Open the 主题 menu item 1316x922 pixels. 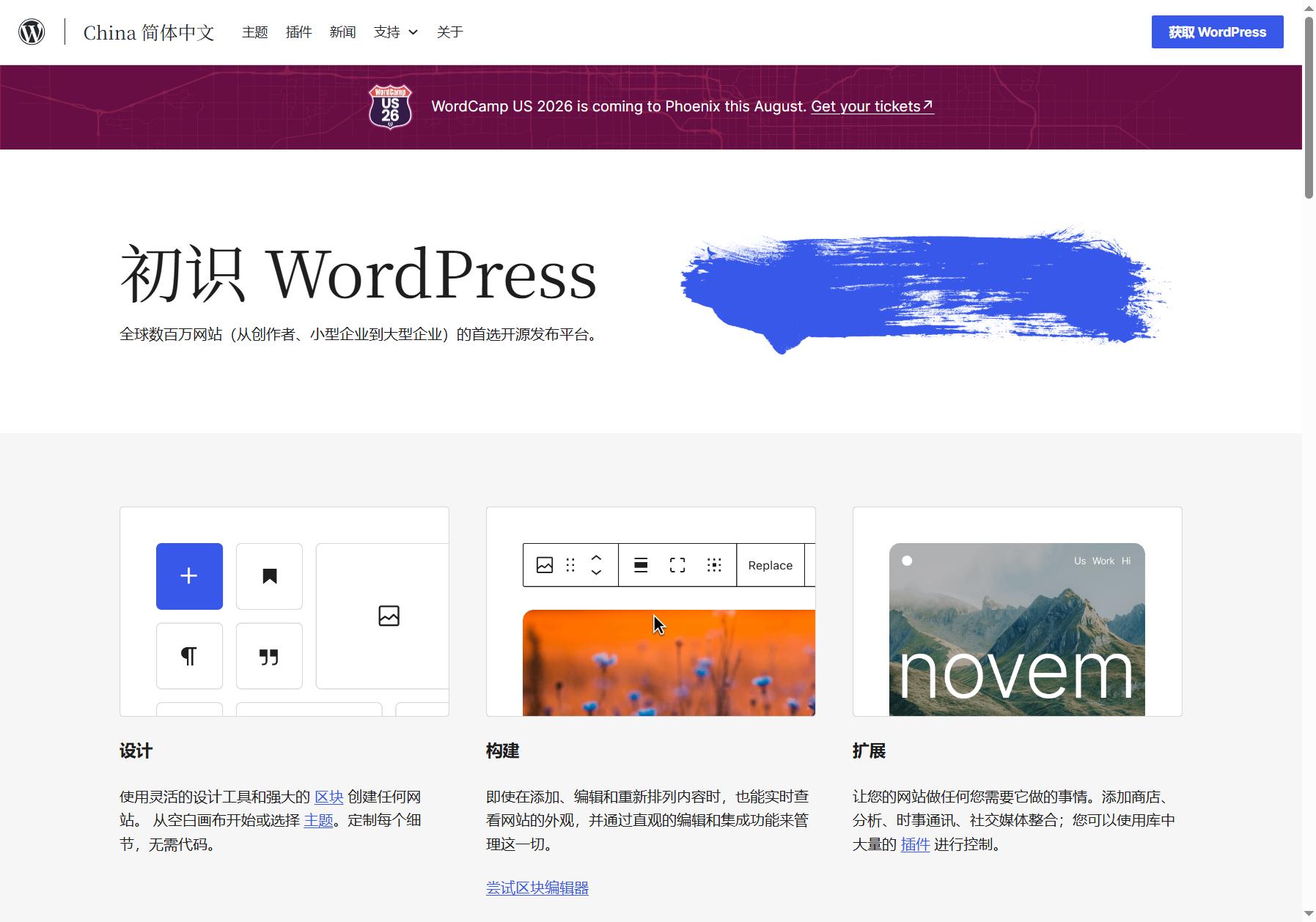(x=255, y=32)
